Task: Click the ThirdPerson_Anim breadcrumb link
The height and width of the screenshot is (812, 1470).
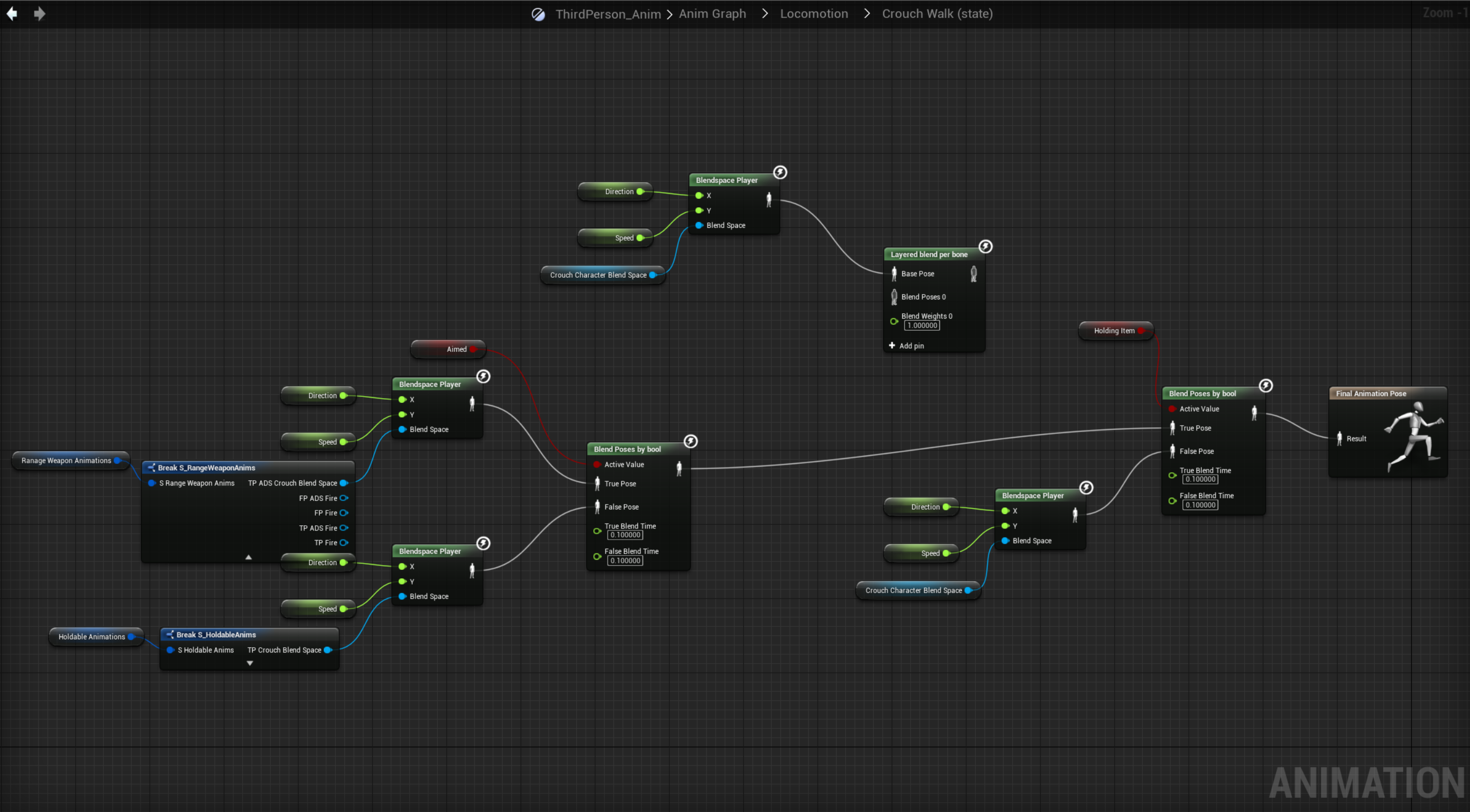Action: click(x=608, y=14)
